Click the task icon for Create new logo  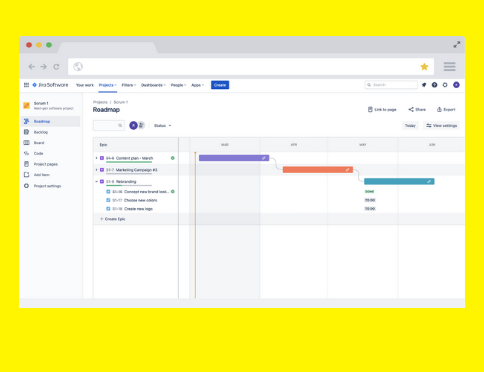click(108, 209)
